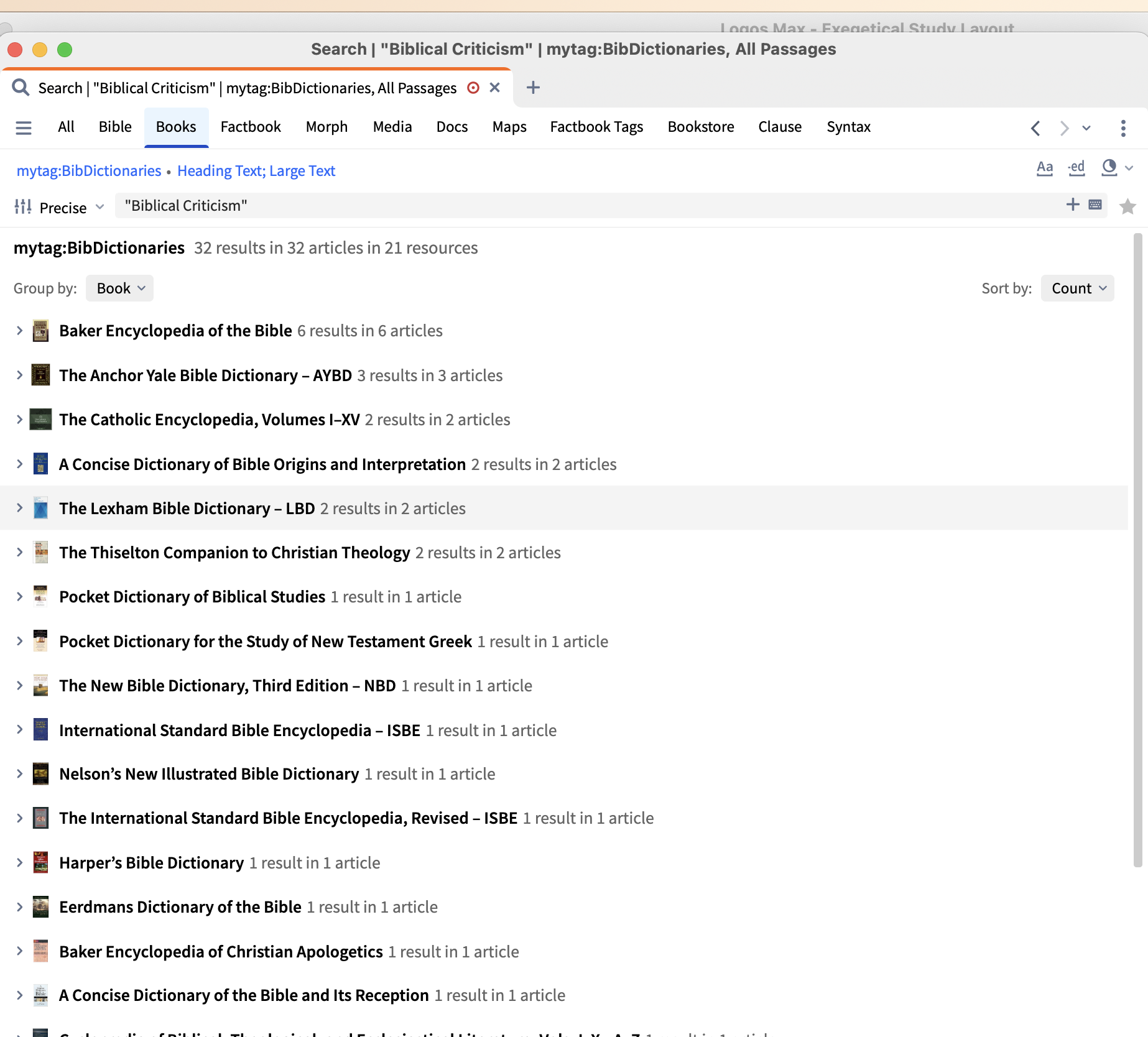Toggle Match all word forms (-ed) option
The image size is (1148, 1037).
1076,168
